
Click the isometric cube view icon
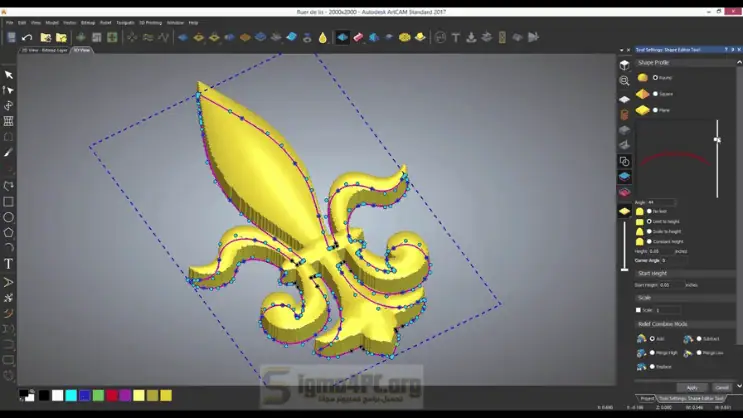[624, 65]
